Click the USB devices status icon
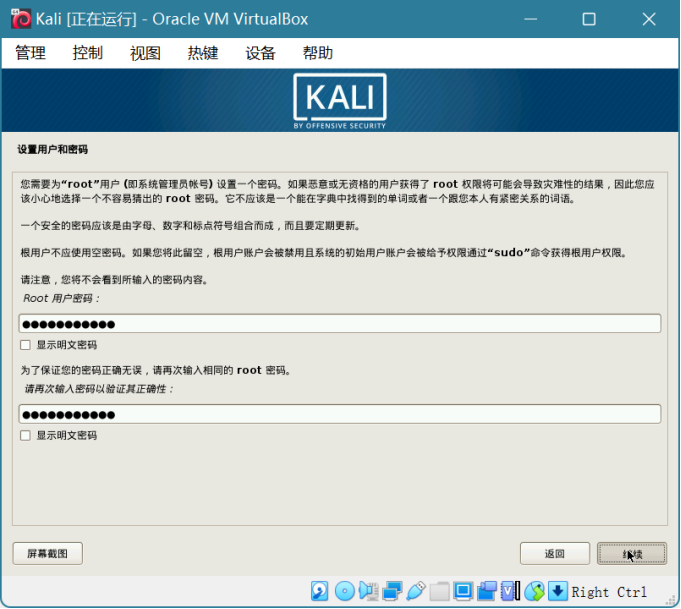The width and height of the screenshot is (681, 609). coord(416,592)
